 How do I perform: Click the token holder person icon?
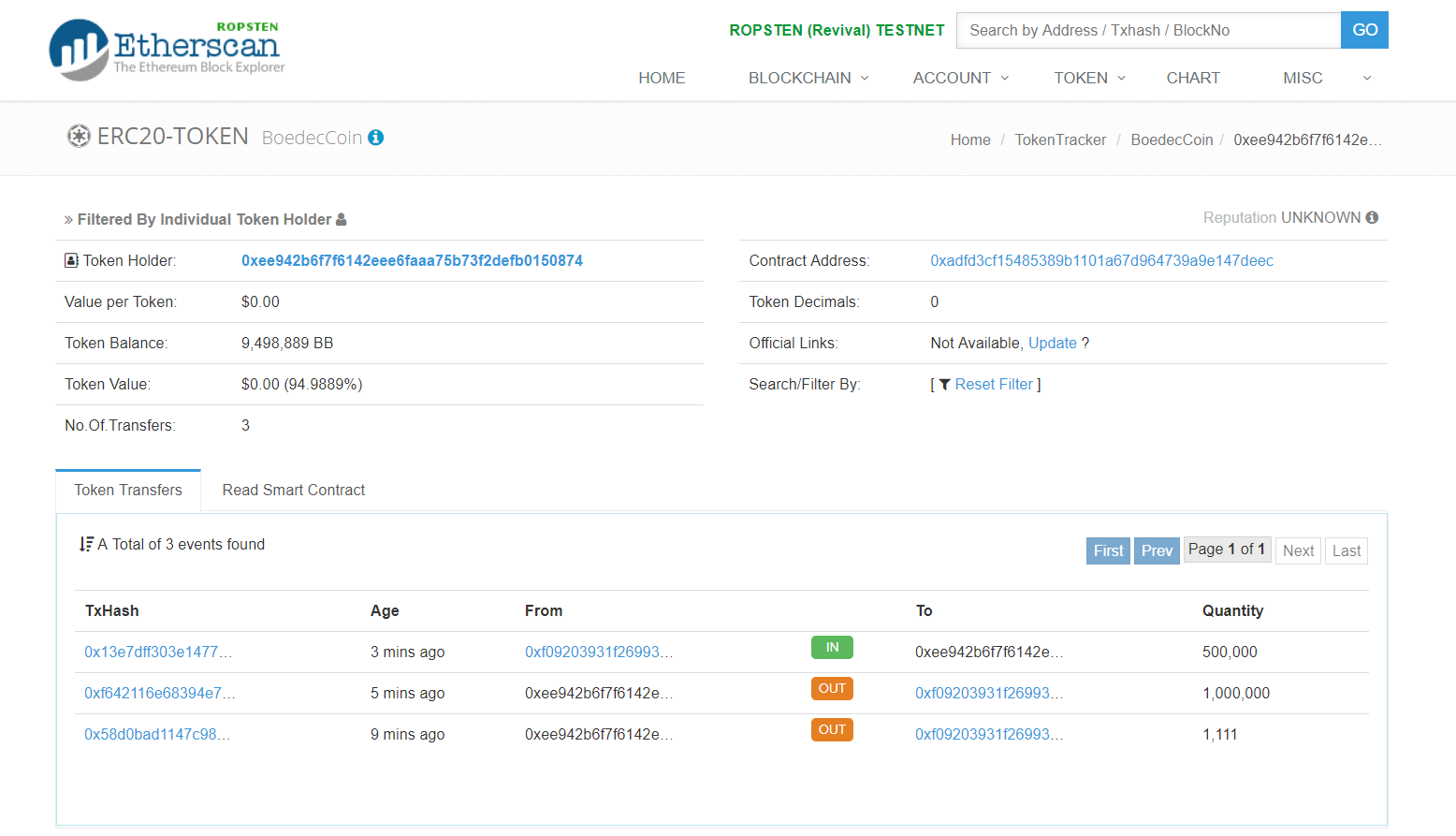(342, 220)
